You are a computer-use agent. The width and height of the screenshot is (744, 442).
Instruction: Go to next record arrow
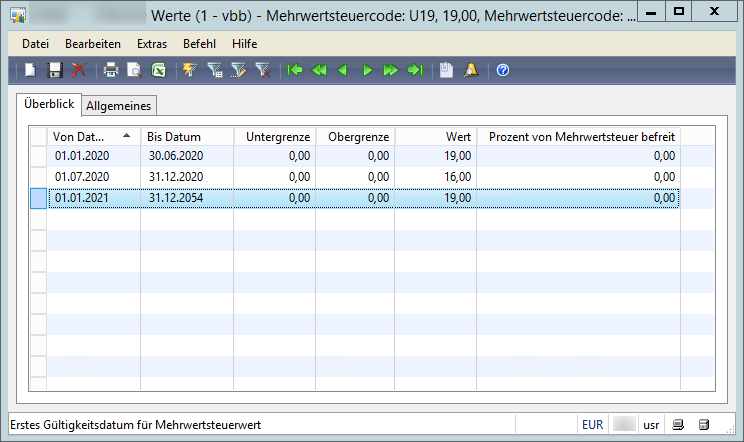(367, 70)
